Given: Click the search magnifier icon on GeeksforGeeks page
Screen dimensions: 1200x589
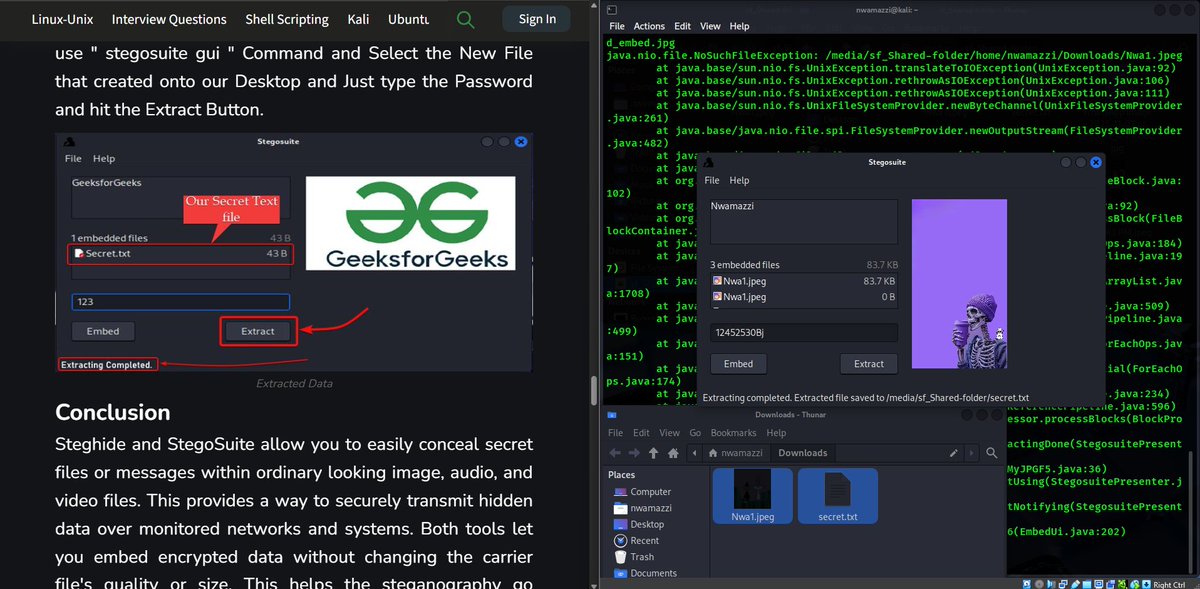Looking at the screenshot, I should [465, 19].
